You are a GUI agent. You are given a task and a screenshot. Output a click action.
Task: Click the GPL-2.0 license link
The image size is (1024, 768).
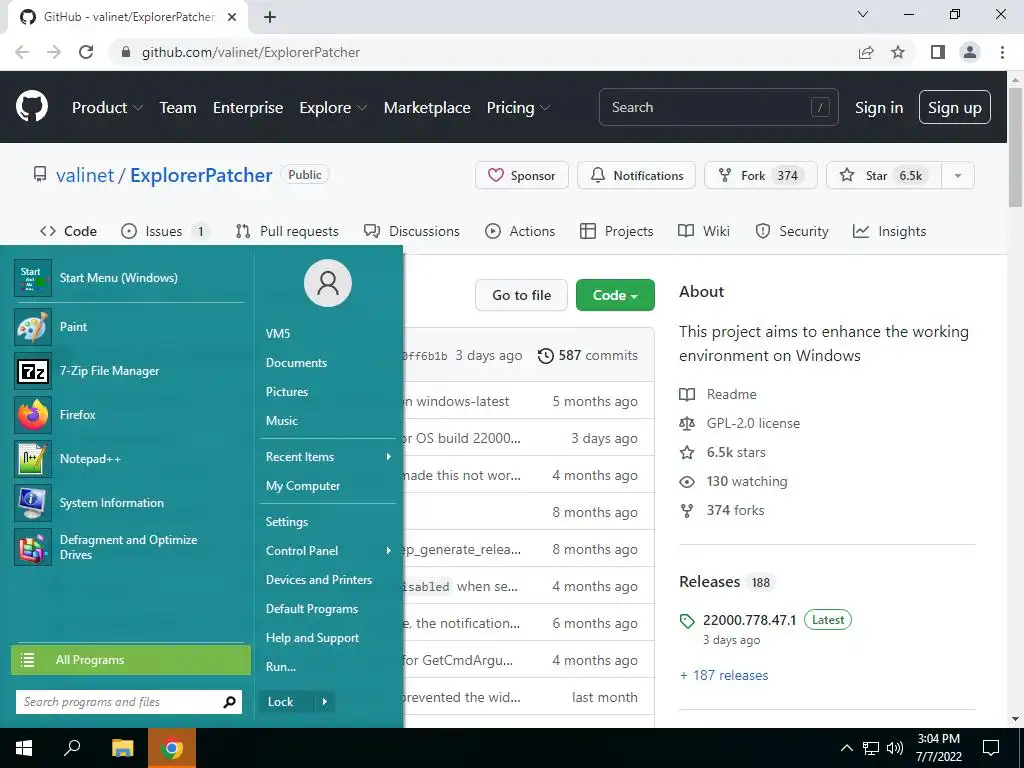(753, 423)
